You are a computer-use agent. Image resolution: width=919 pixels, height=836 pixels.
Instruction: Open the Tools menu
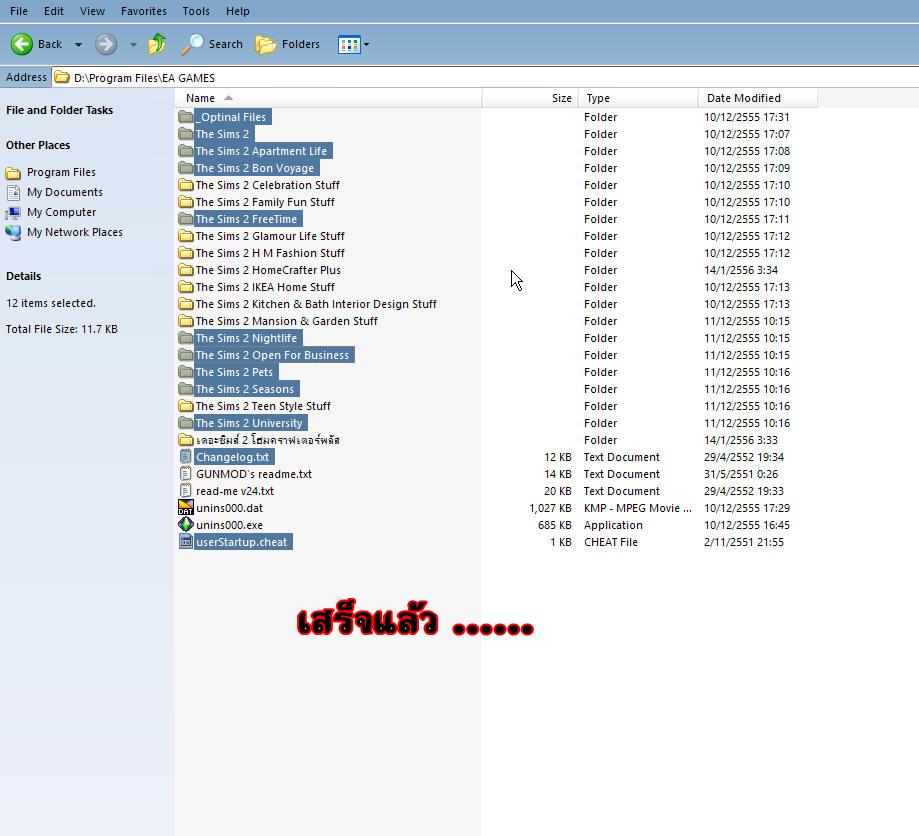(x=196, y=11)
